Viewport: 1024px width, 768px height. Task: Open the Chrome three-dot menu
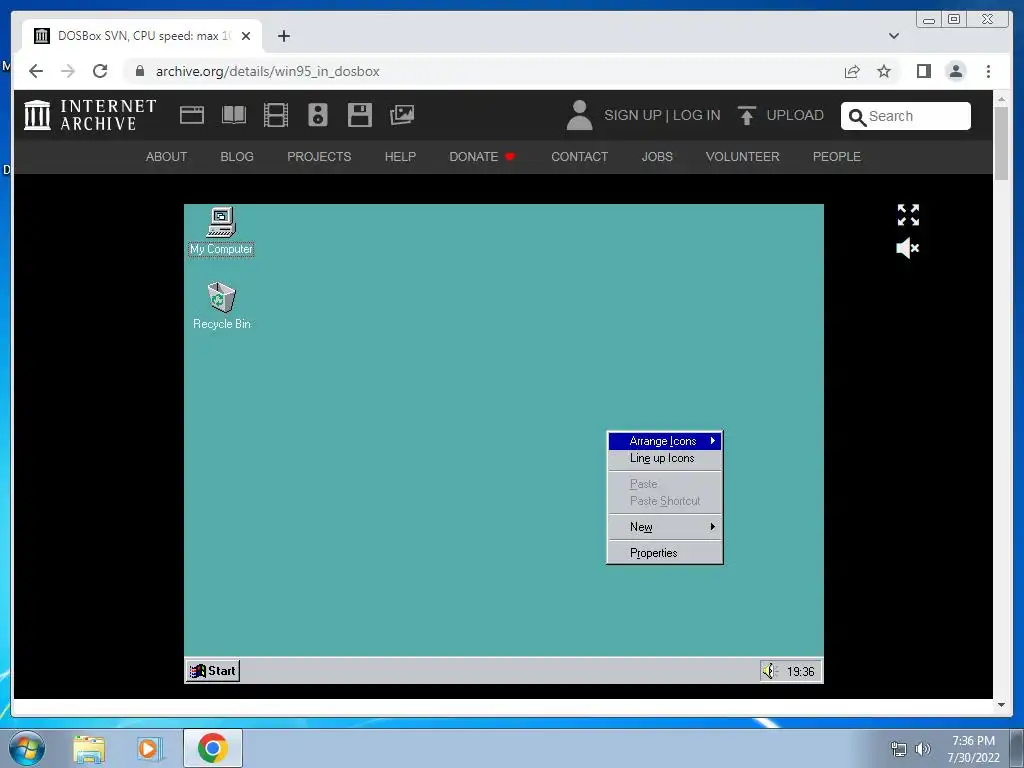[x=988, y=71]
